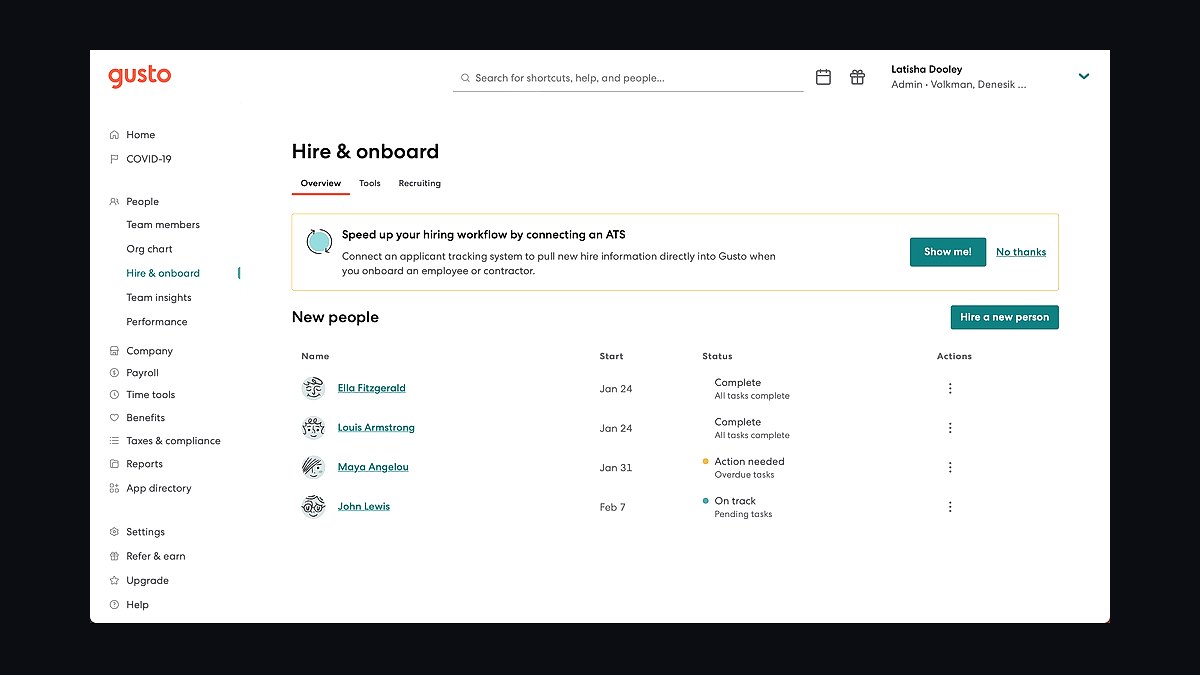Click John Lewis's avatar
Viewport: 1200px width, 675px height.
tap(314, 507)
